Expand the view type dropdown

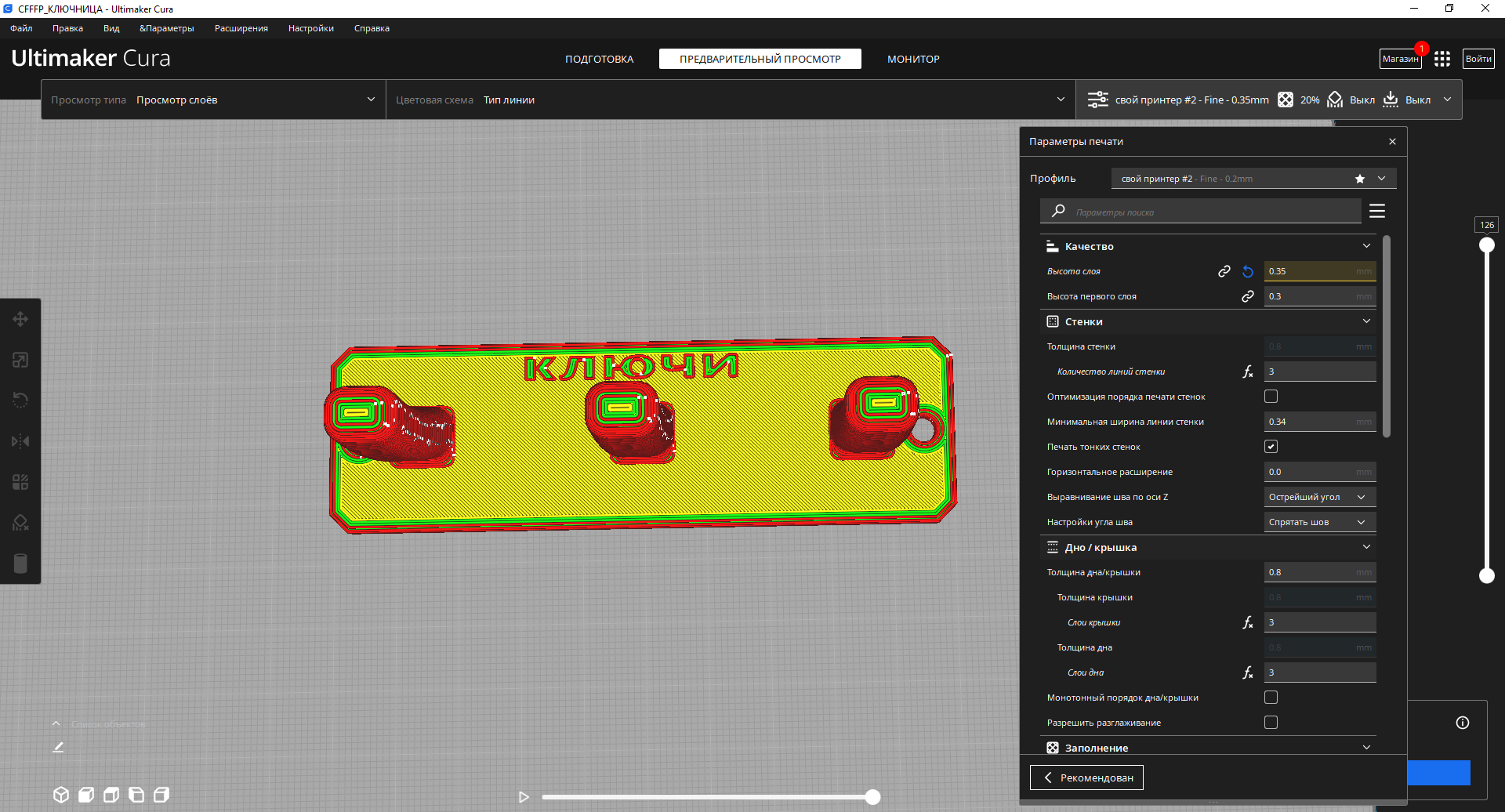click(x=213, y=100)
